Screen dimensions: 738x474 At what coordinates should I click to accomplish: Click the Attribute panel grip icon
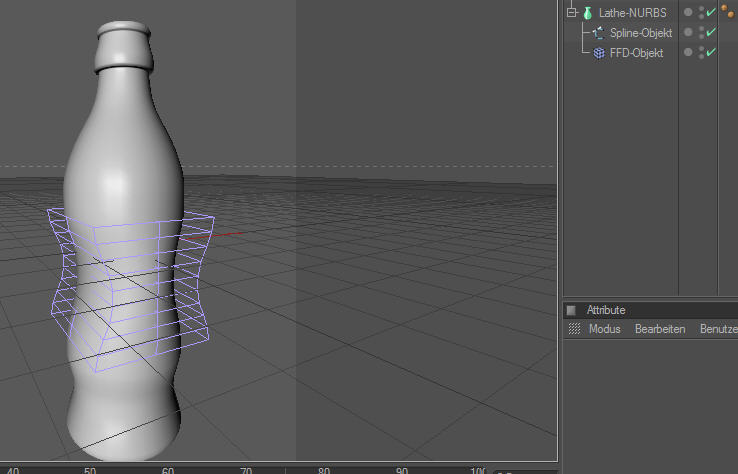(x=571, y=310)
